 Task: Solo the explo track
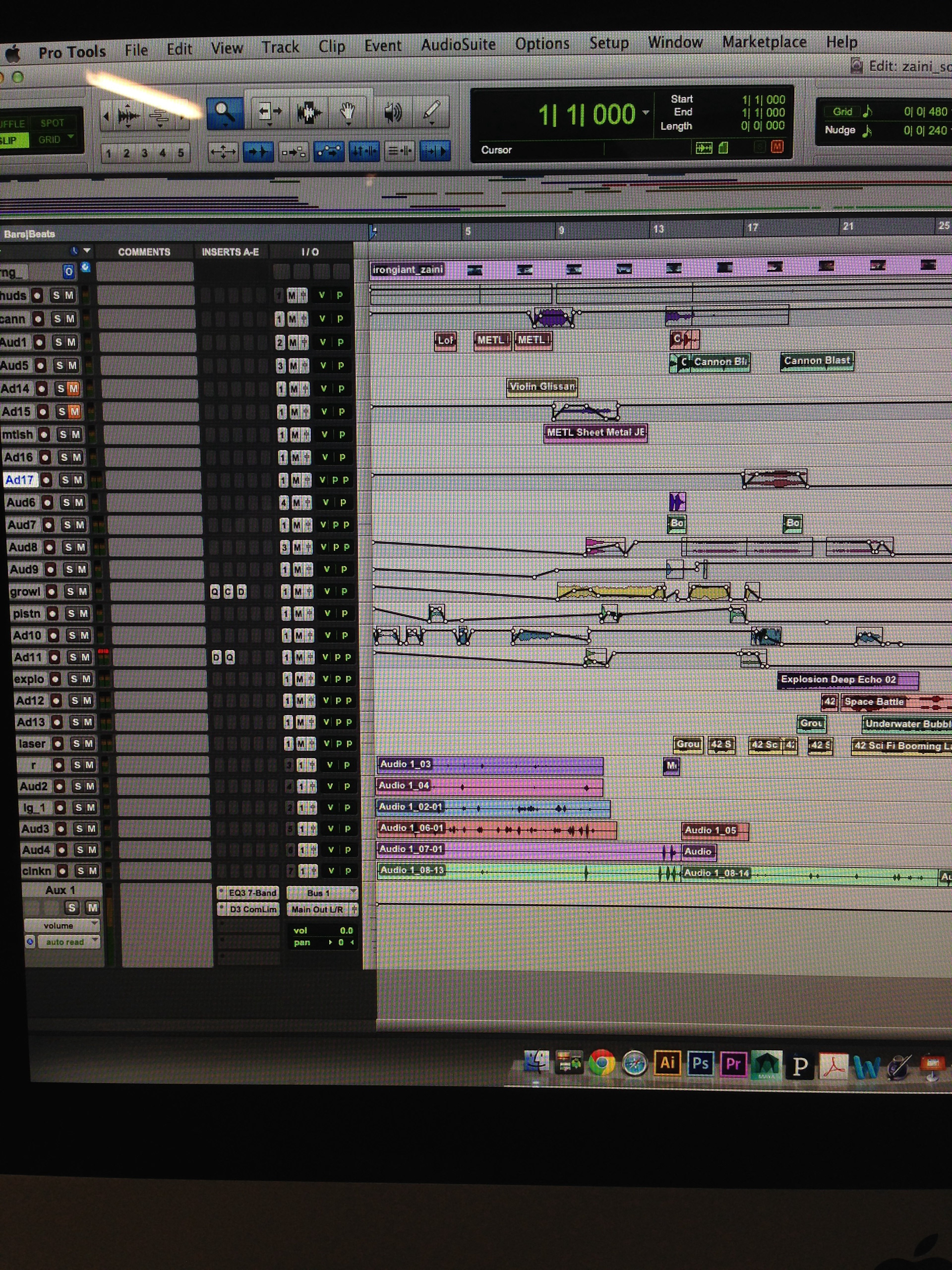[73, 679]
